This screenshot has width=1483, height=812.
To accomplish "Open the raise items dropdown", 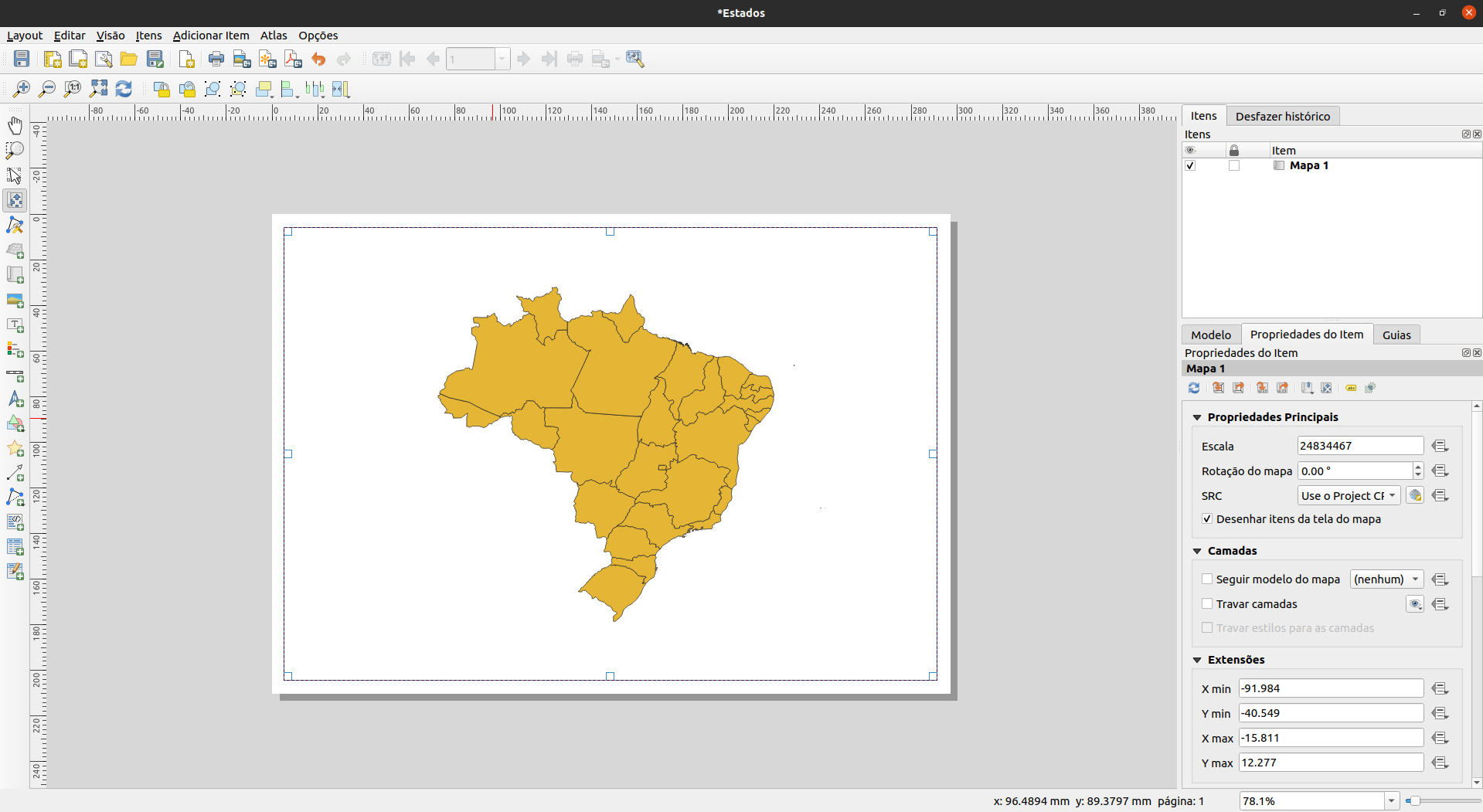I will pyautogui.click(x=264, y=89).
